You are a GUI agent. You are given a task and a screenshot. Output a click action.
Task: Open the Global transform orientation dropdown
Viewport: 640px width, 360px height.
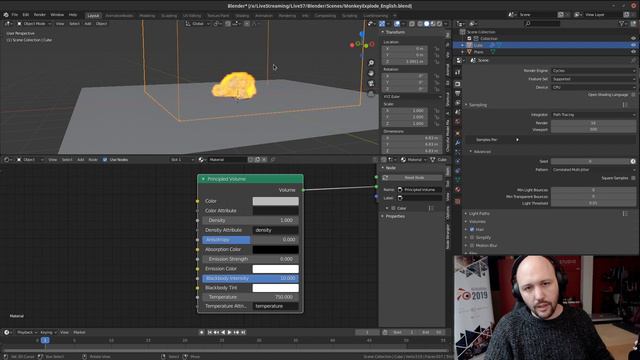(198, 24)
